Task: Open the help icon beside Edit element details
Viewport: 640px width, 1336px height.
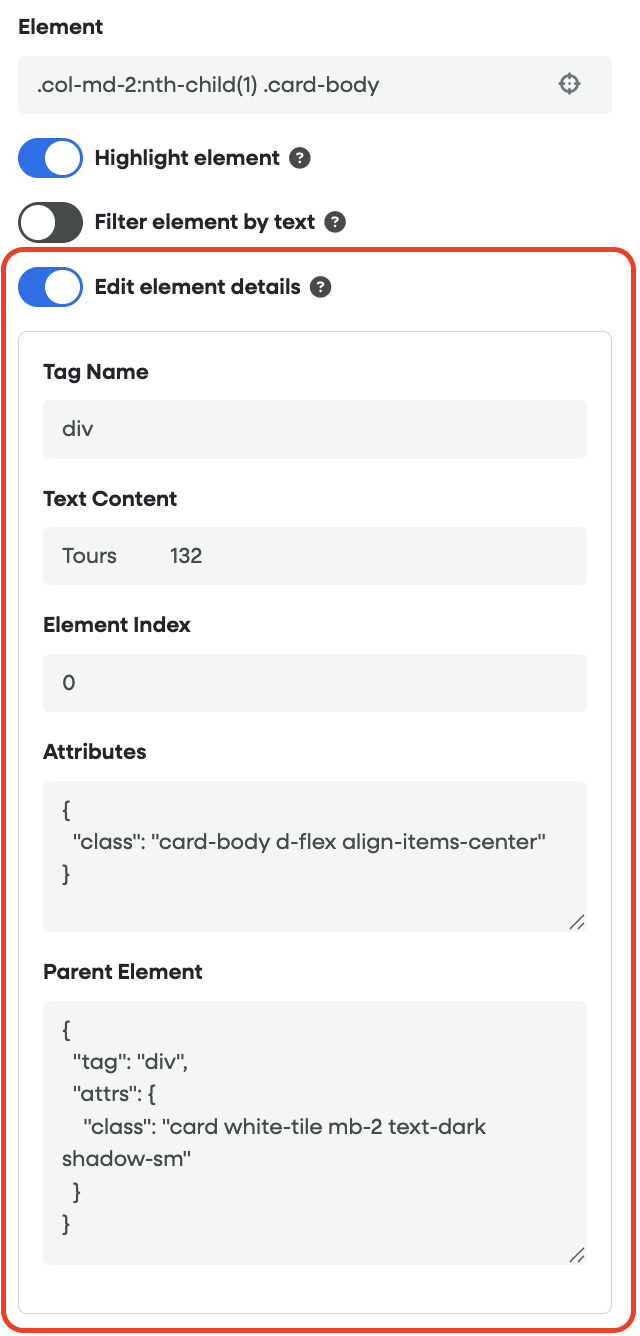Action: pos(320,287)
